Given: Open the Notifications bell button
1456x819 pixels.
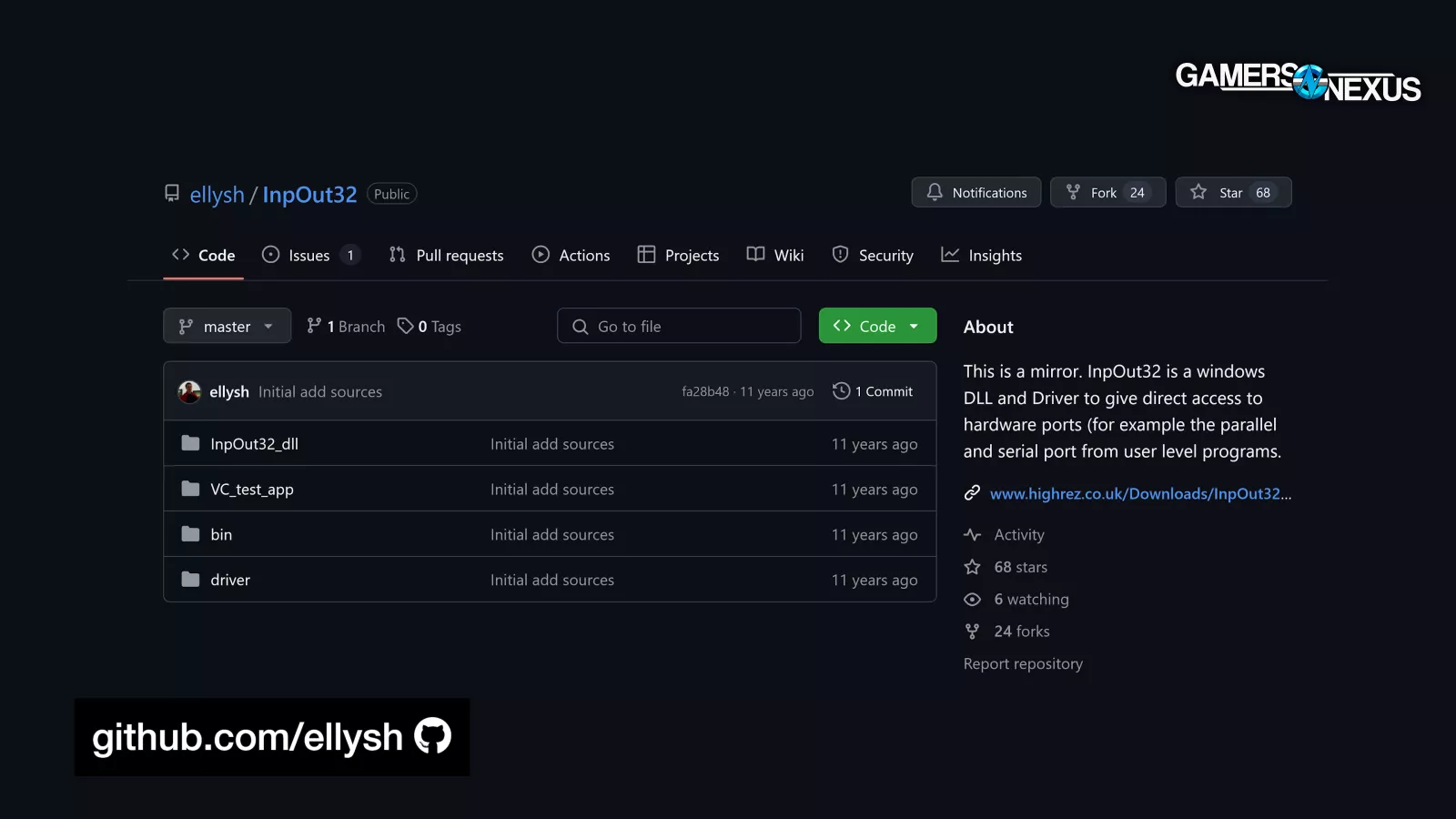Looking at the screenshot, I should [976, 193].
